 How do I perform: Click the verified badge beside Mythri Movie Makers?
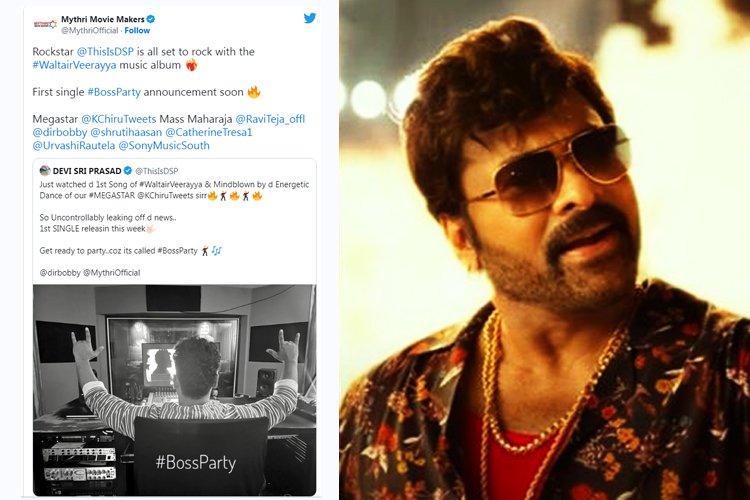click(150, 18)
